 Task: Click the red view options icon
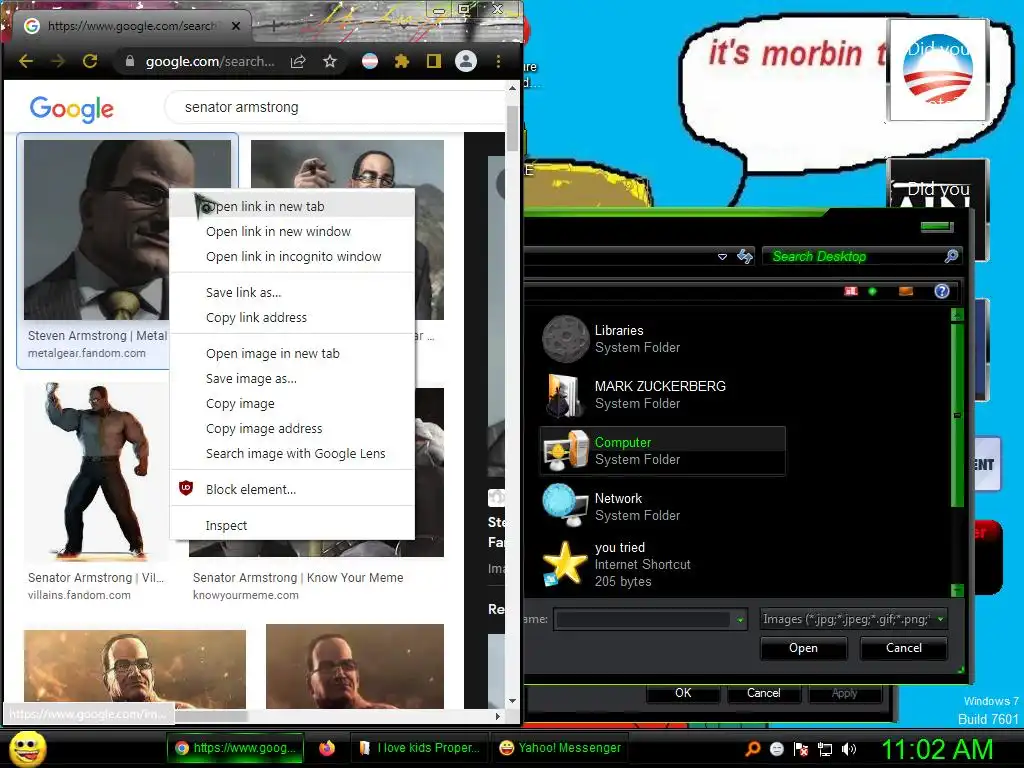pyautogui.click(x=850, y=291)
